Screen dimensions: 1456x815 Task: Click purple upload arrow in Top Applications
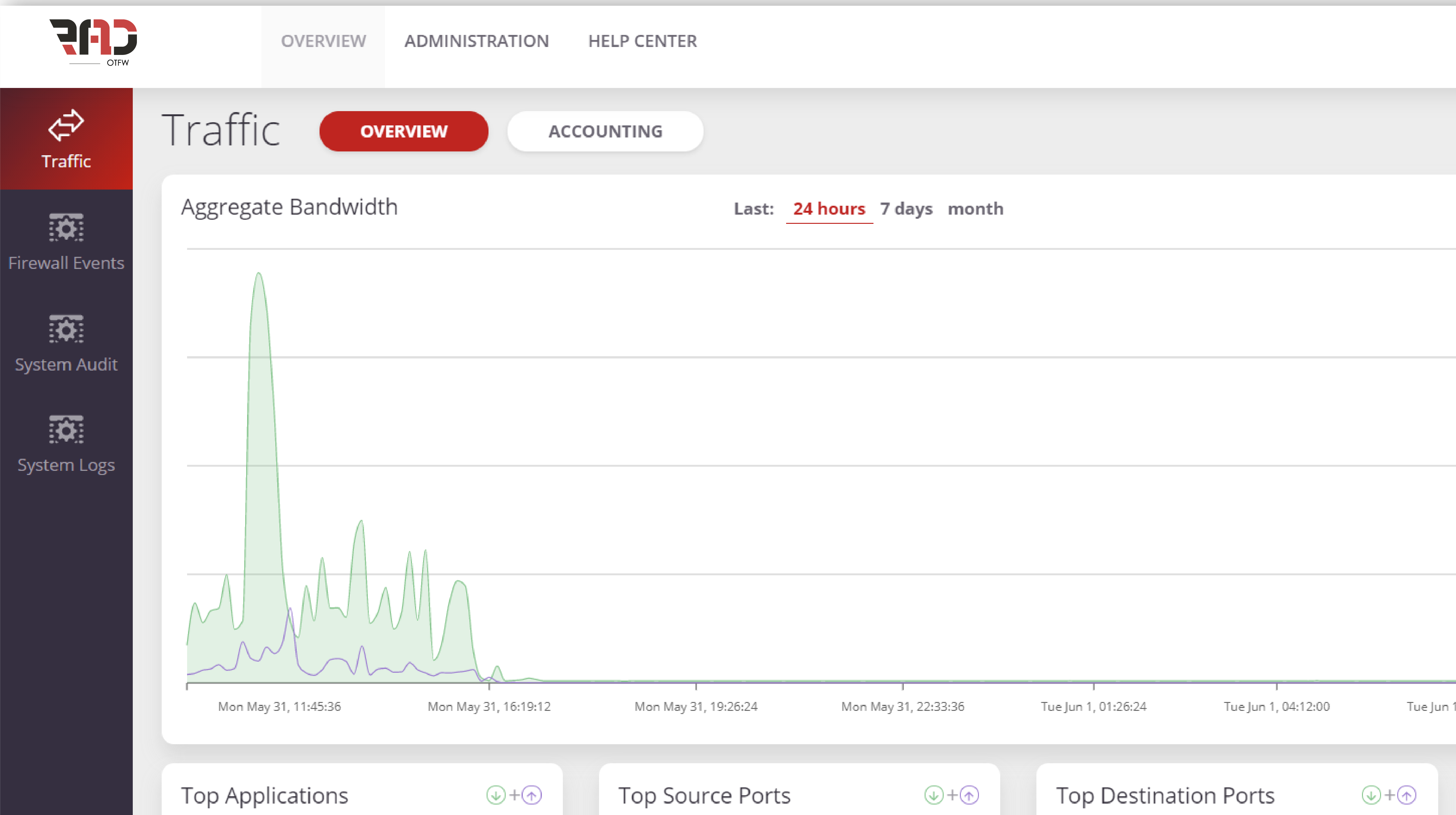tap(532, 795)
